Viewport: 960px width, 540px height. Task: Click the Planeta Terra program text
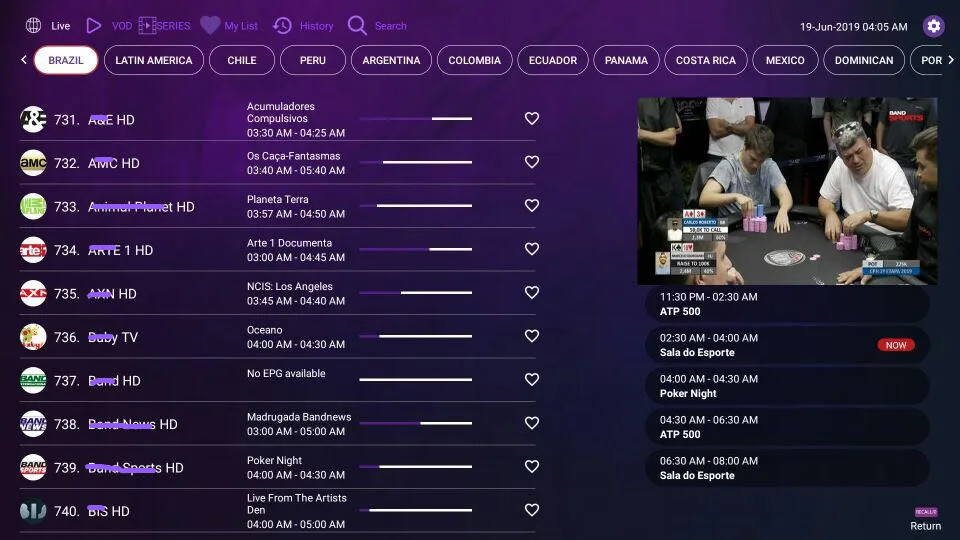[x=277, y=200]
